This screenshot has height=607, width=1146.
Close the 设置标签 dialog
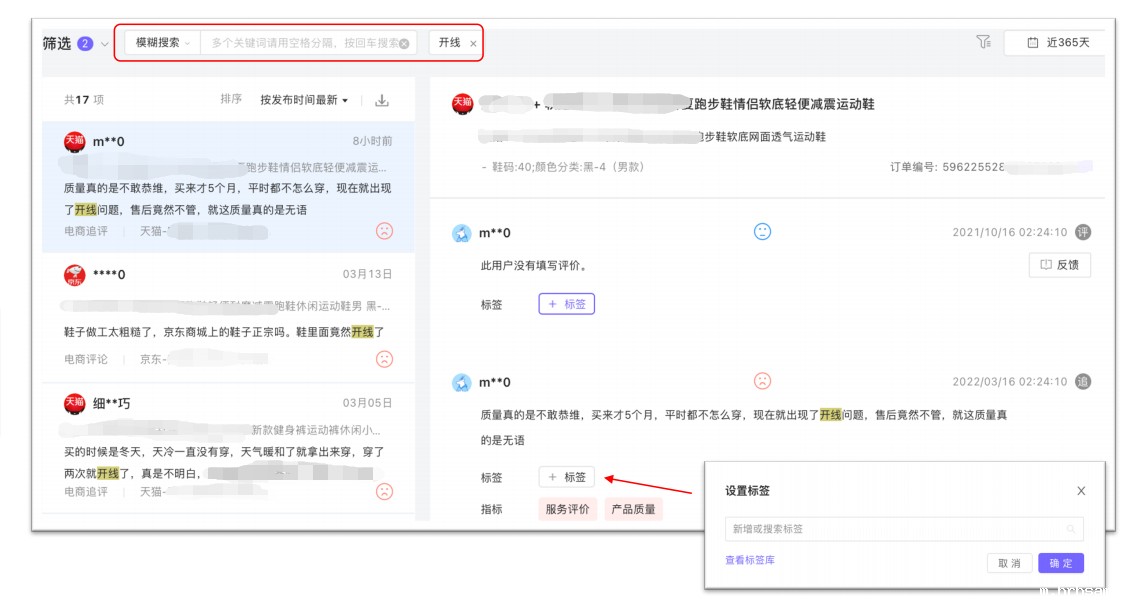pyautogui.click(x=1081, y=491)
